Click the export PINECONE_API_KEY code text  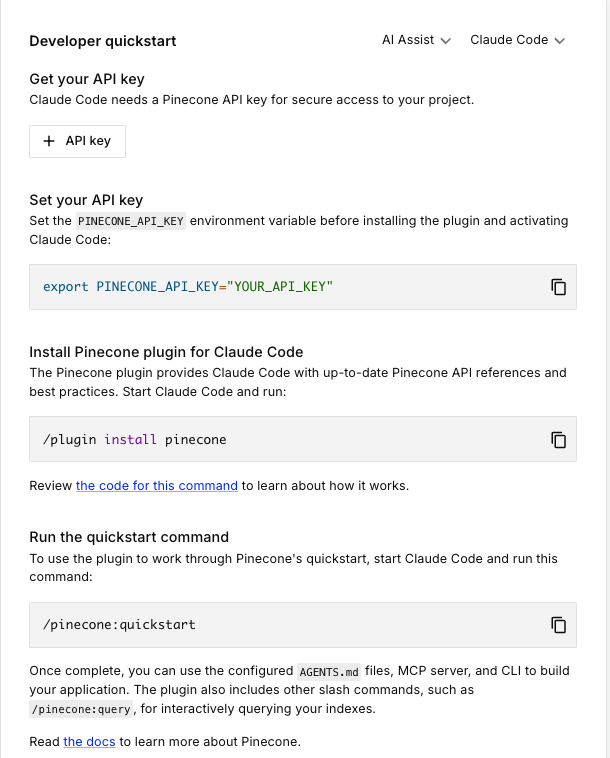[x=188, y=287]
